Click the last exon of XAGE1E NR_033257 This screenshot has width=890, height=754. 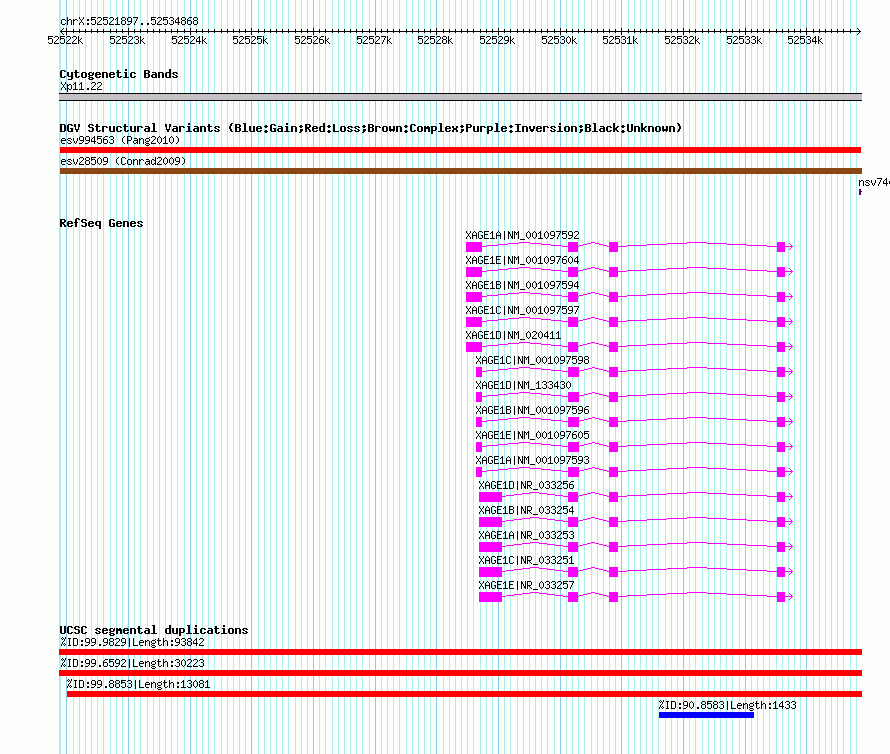pyautogui.click(x=781, y=597)
